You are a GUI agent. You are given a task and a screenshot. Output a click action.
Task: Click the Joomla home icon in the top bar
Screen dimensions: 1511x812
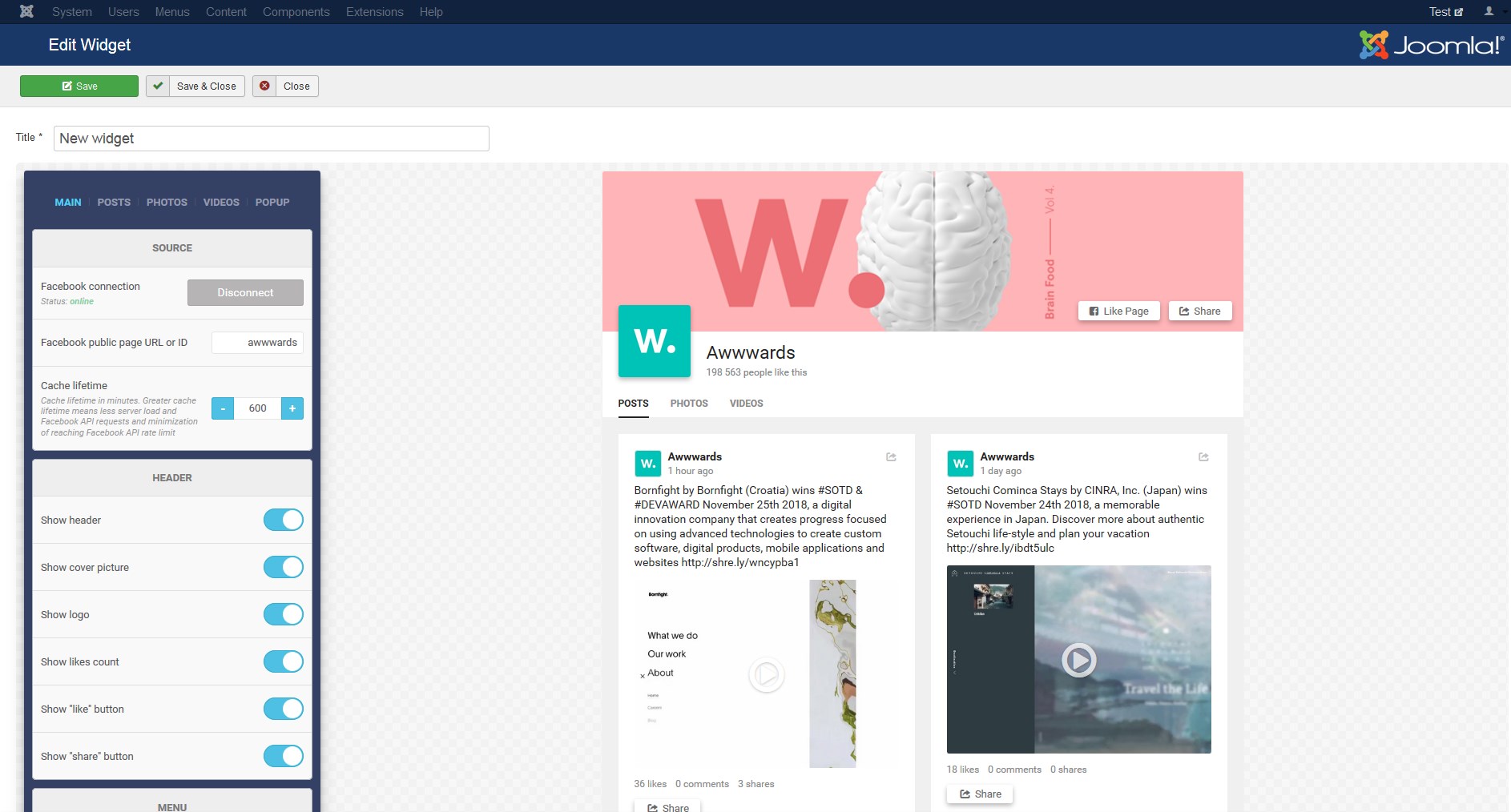[26, 11]
